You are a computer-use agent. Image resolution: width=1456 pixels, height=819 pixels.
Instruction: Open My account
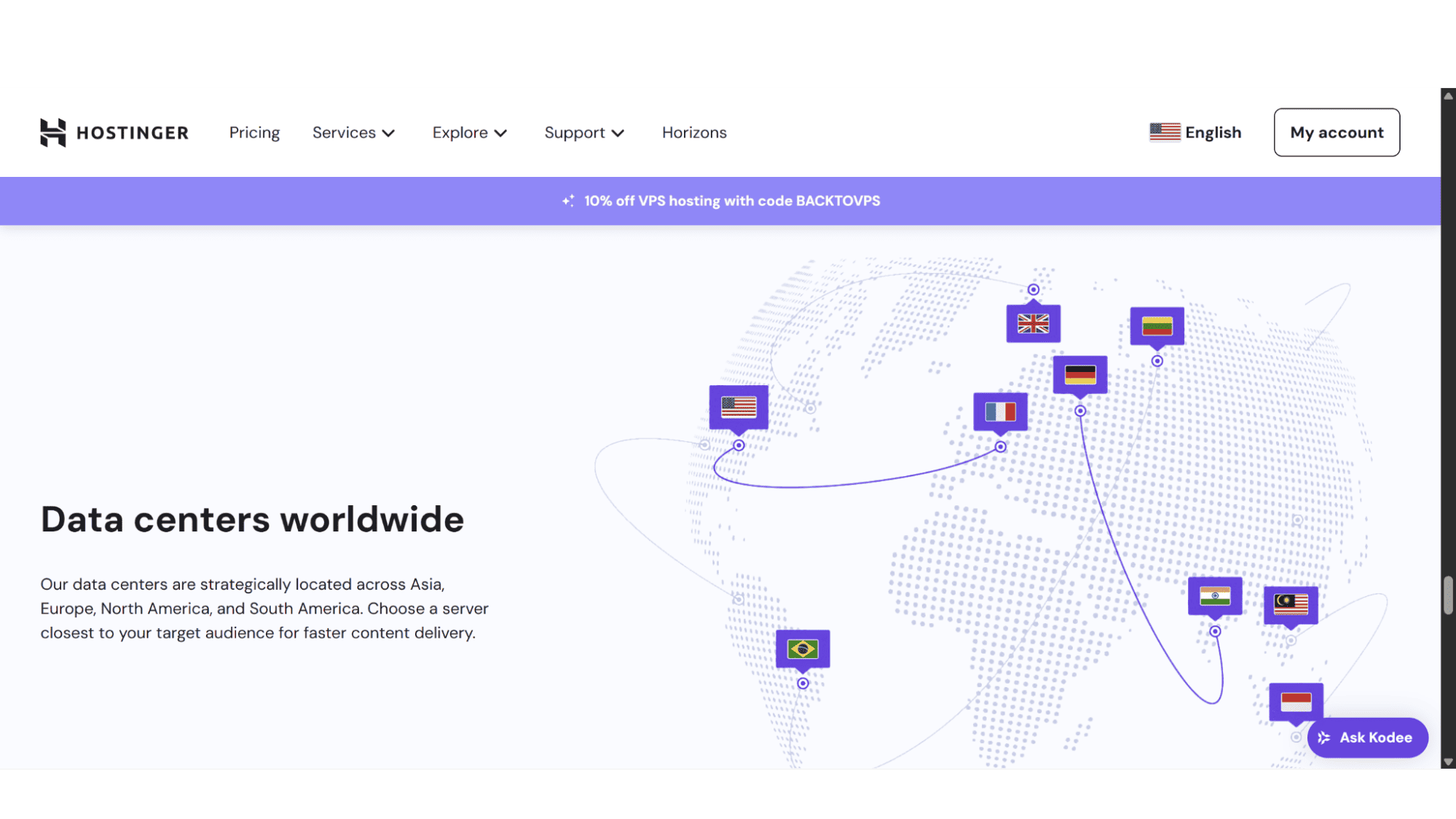pyautogui.click(x=1337, y=132)
